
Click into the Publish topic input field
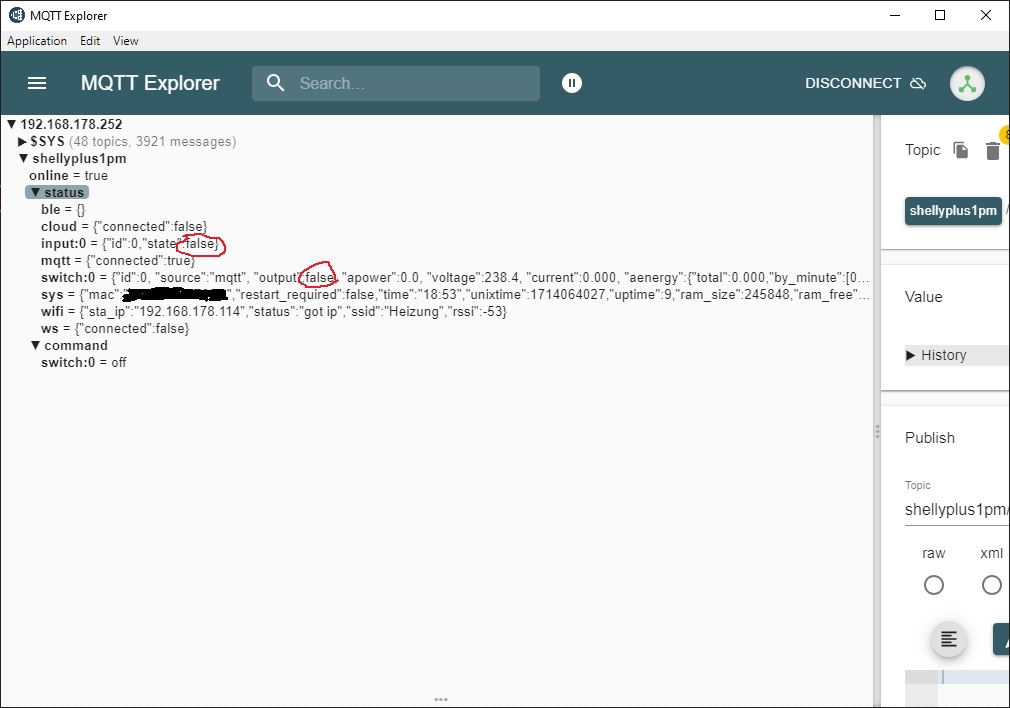coord(955,510)
